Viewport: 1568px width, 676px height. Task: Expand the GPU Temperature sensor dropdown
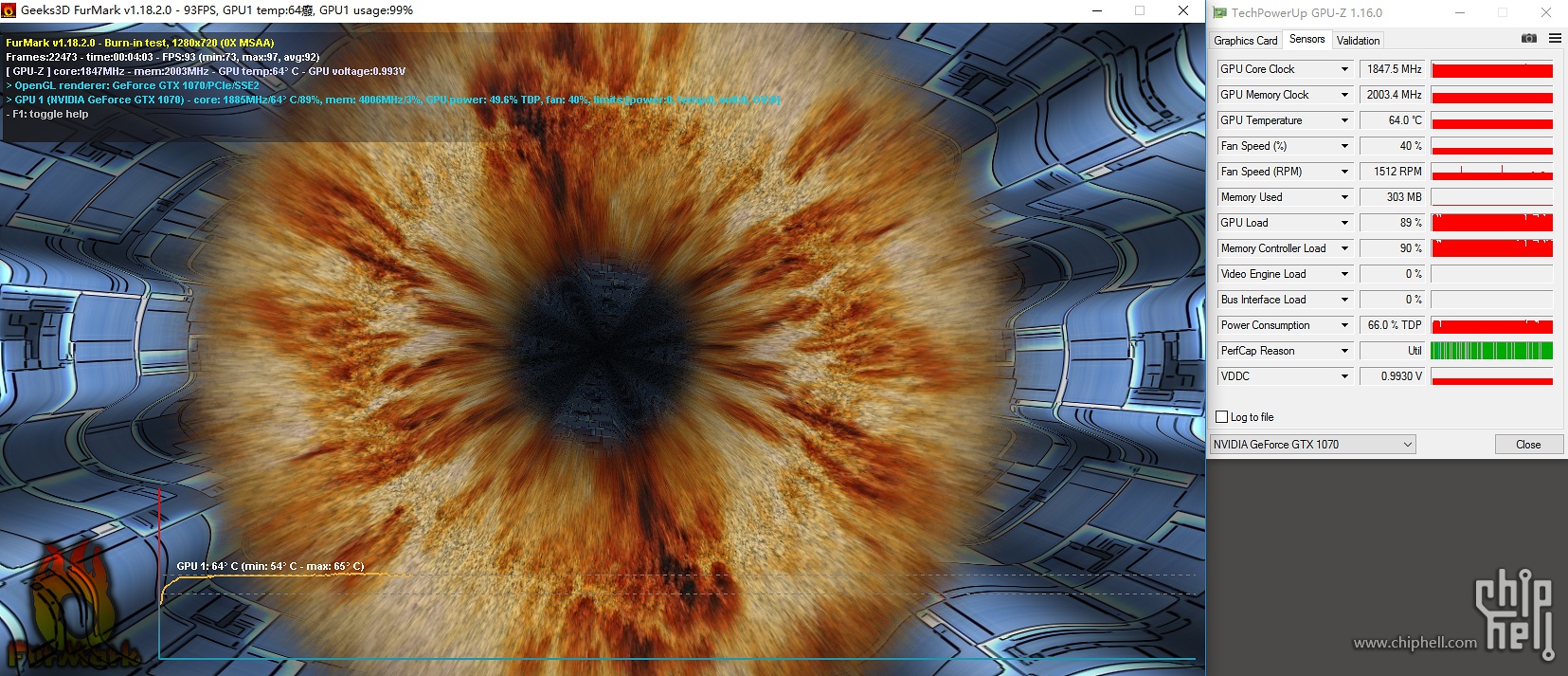(1344, 120)
